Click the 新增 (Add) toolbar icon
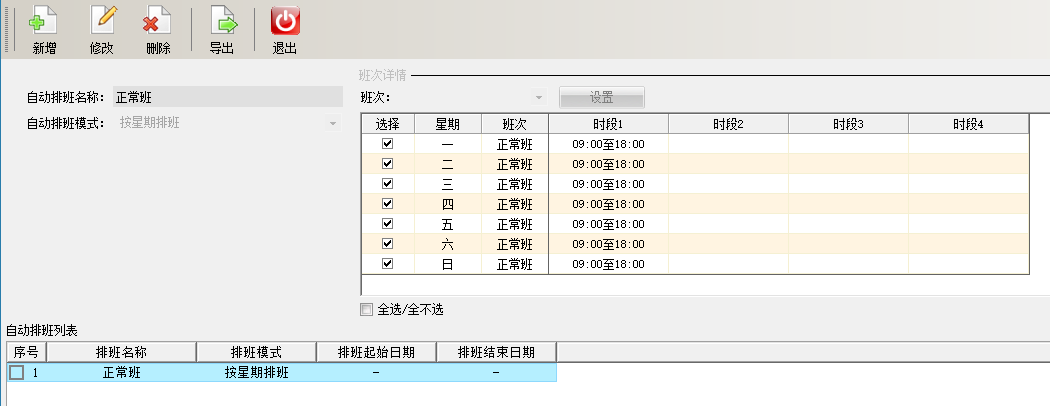Screen dimensions: 1050x406 coord(43,22)
